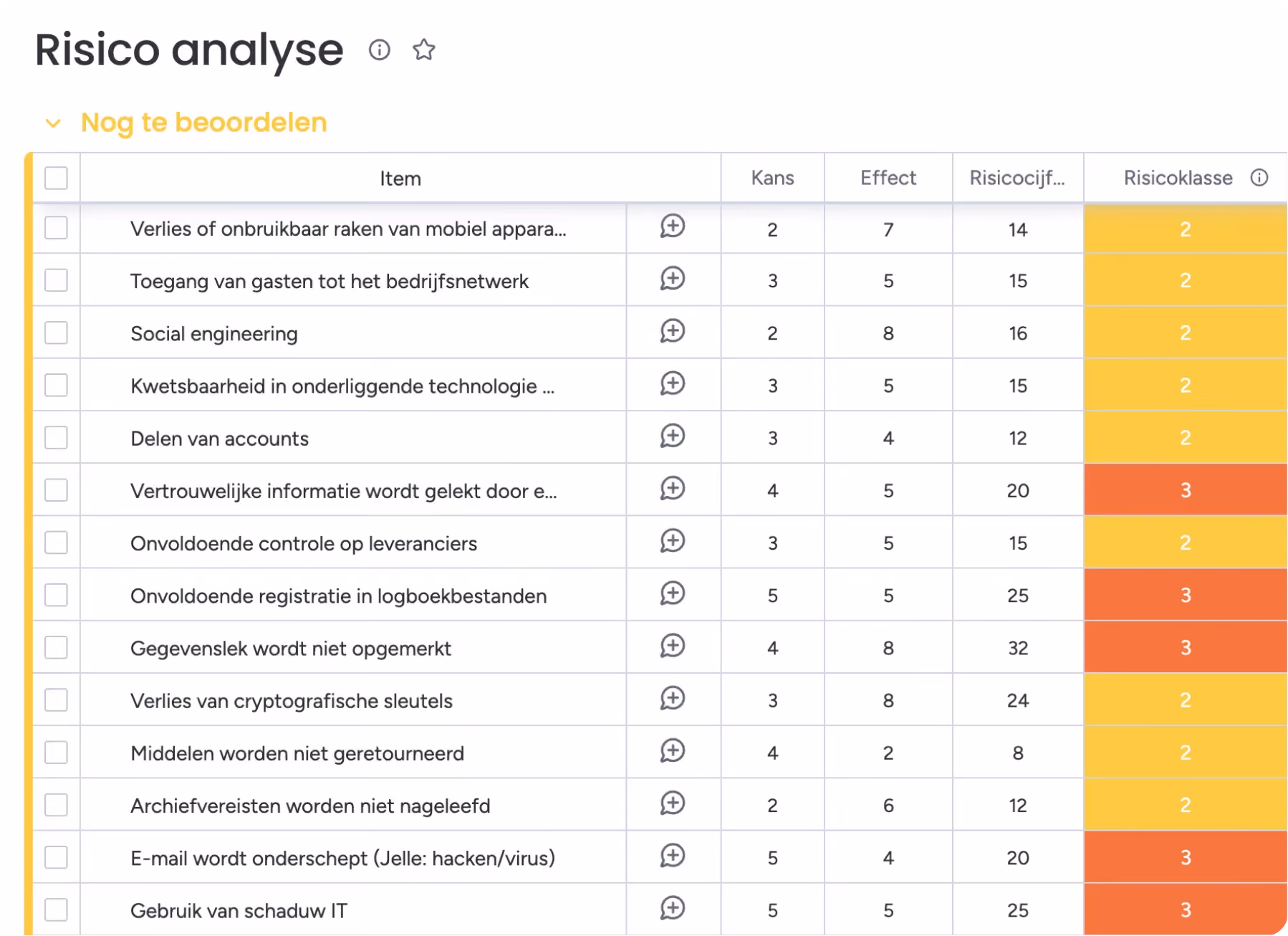
Task: Open the conversation for the Archiefvereisten row
Action: pos(673,803)
